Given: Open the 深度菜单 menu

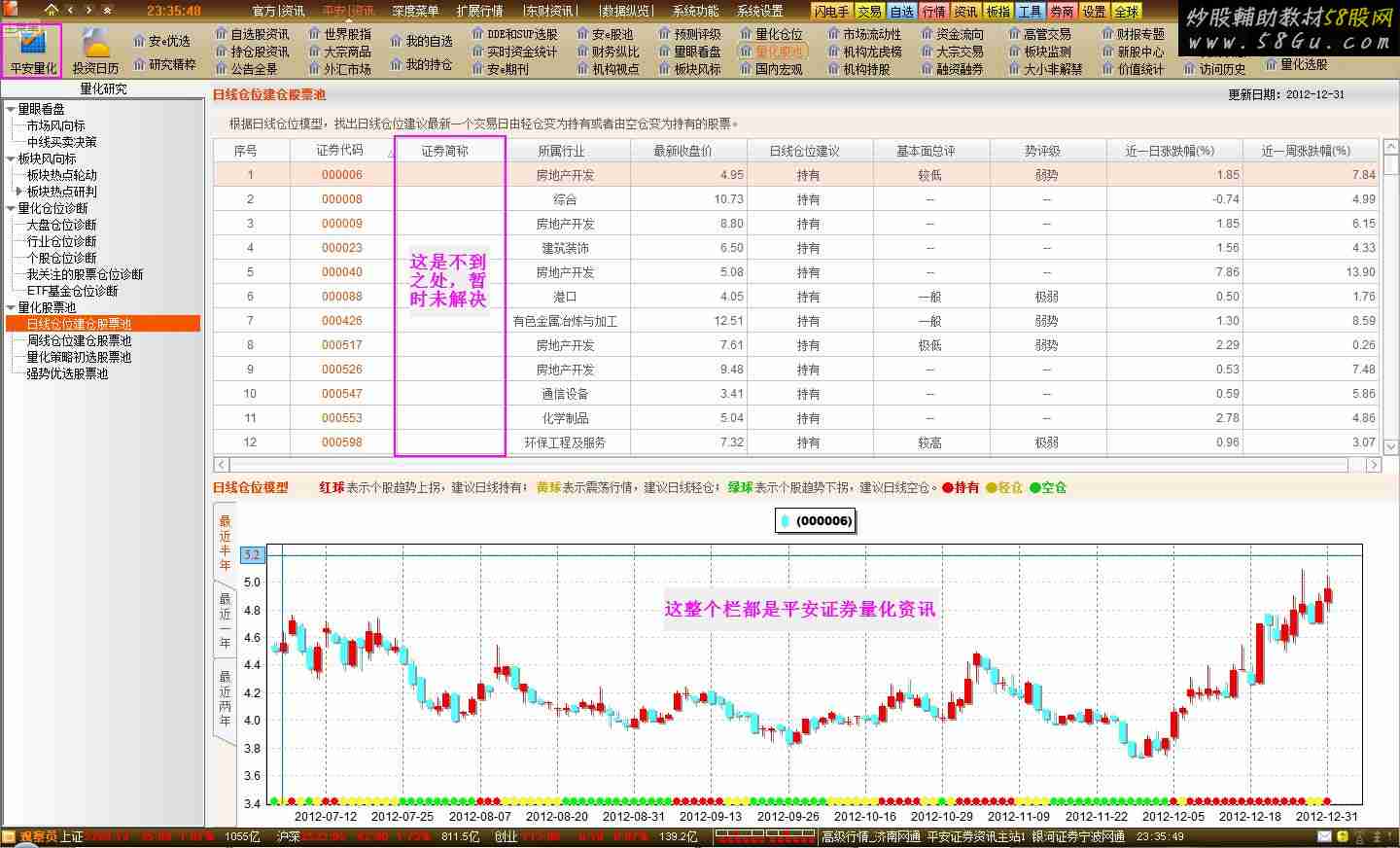Looking at the screenshot, I should coord(415,11).
